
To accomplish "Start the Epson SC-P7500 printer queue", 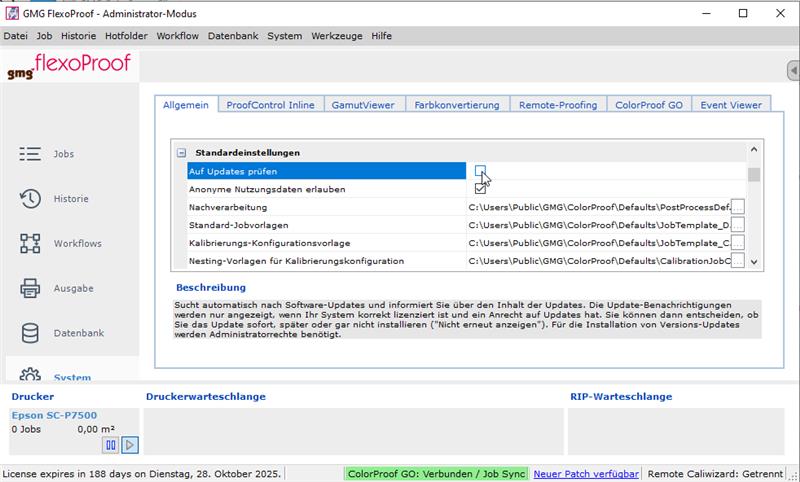I will [130, 445].
